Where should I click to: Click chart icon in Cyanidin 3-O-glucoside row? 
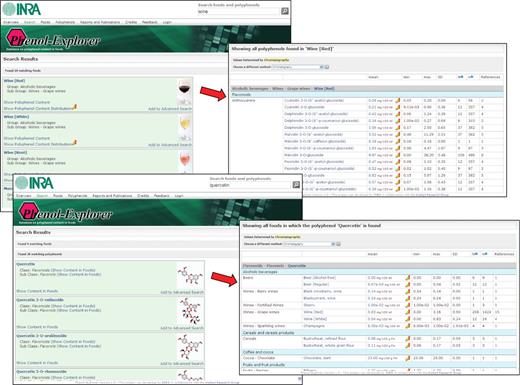[397, 107]
